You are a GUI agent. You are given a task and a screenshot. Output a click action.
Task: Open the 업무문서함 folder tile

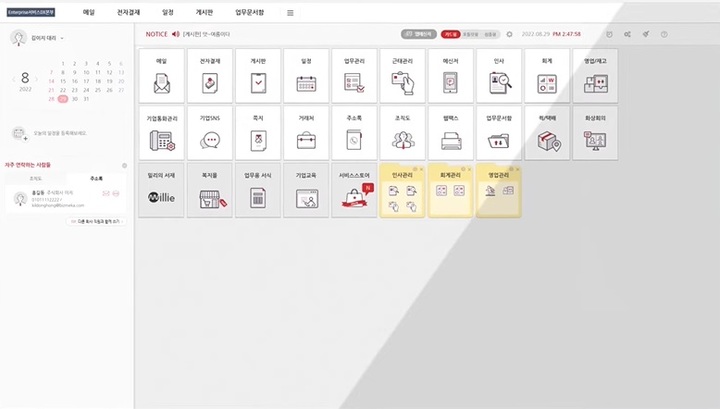click(499, 133)
